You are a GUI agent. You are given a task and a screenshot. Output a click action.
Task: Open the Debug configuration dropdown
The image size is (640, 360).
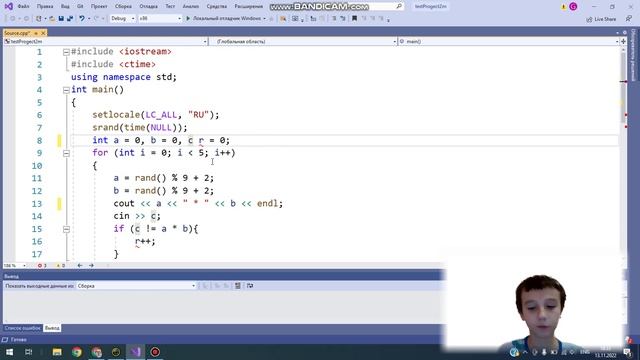(x=122, y=19)
